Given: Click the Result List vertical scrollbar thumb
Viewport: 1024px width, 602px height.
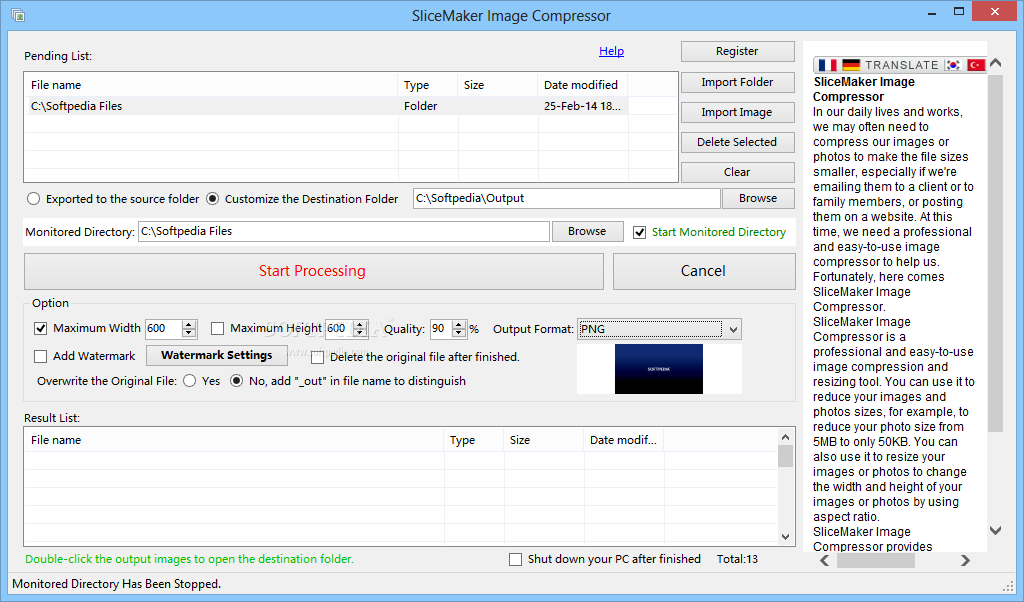Looking at the screenshot, I should [x=786, y=456].
